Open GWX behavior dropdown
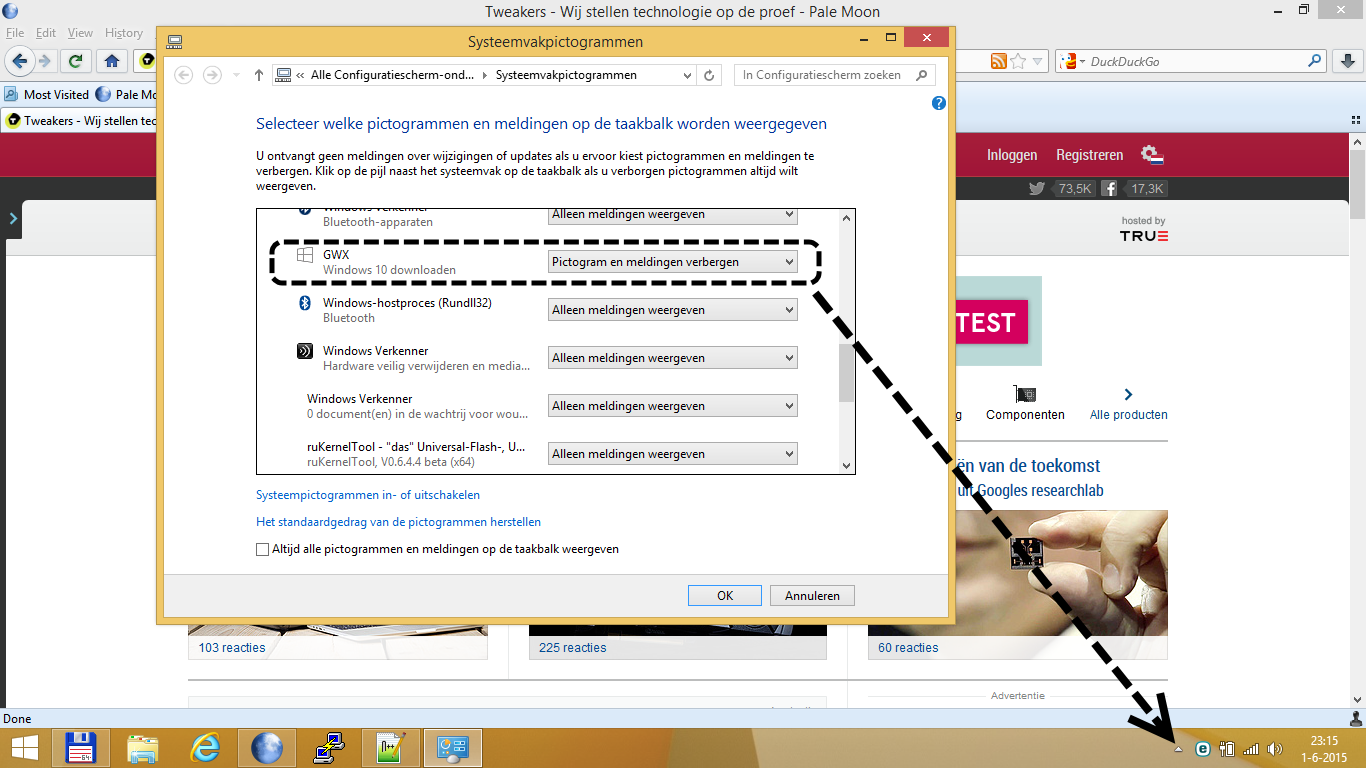 [673, 262]
